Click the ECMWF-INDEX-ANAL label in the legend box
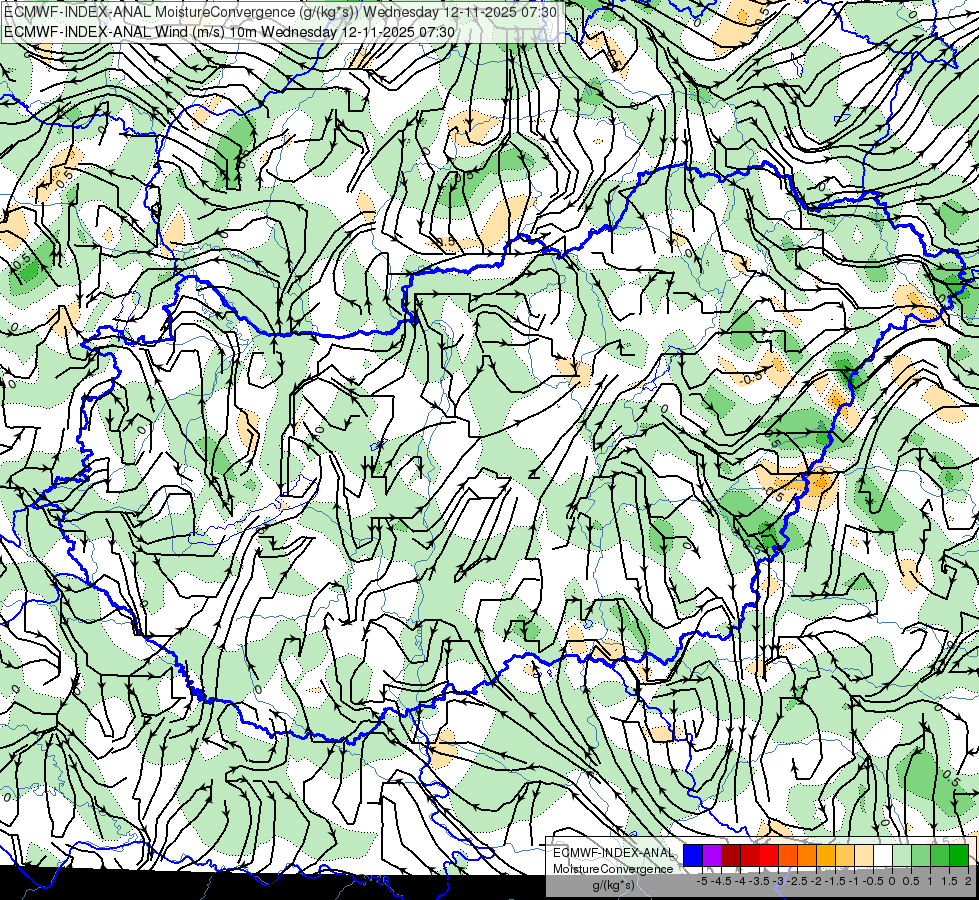Screen dimensions: 979x900 tap(613, 853)
